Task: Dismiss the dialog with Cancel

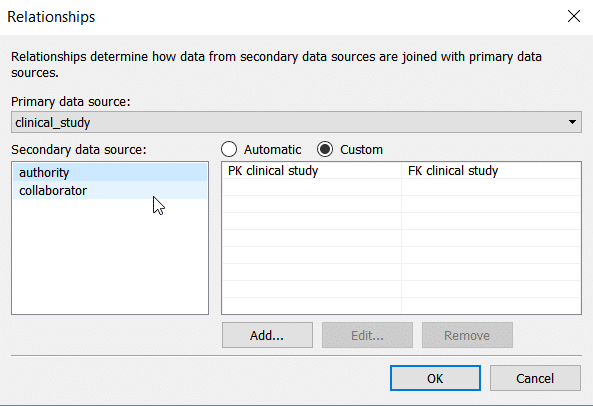Action: pos(535,378)
